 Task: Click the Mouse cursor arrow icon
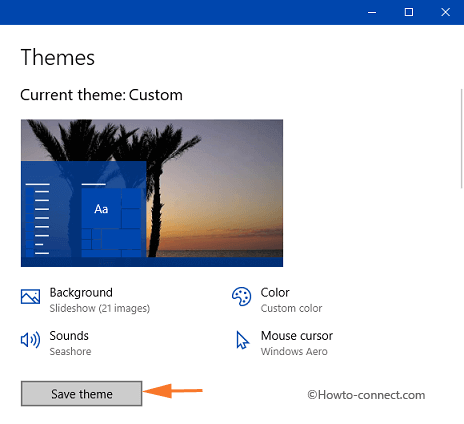point(242,340)
